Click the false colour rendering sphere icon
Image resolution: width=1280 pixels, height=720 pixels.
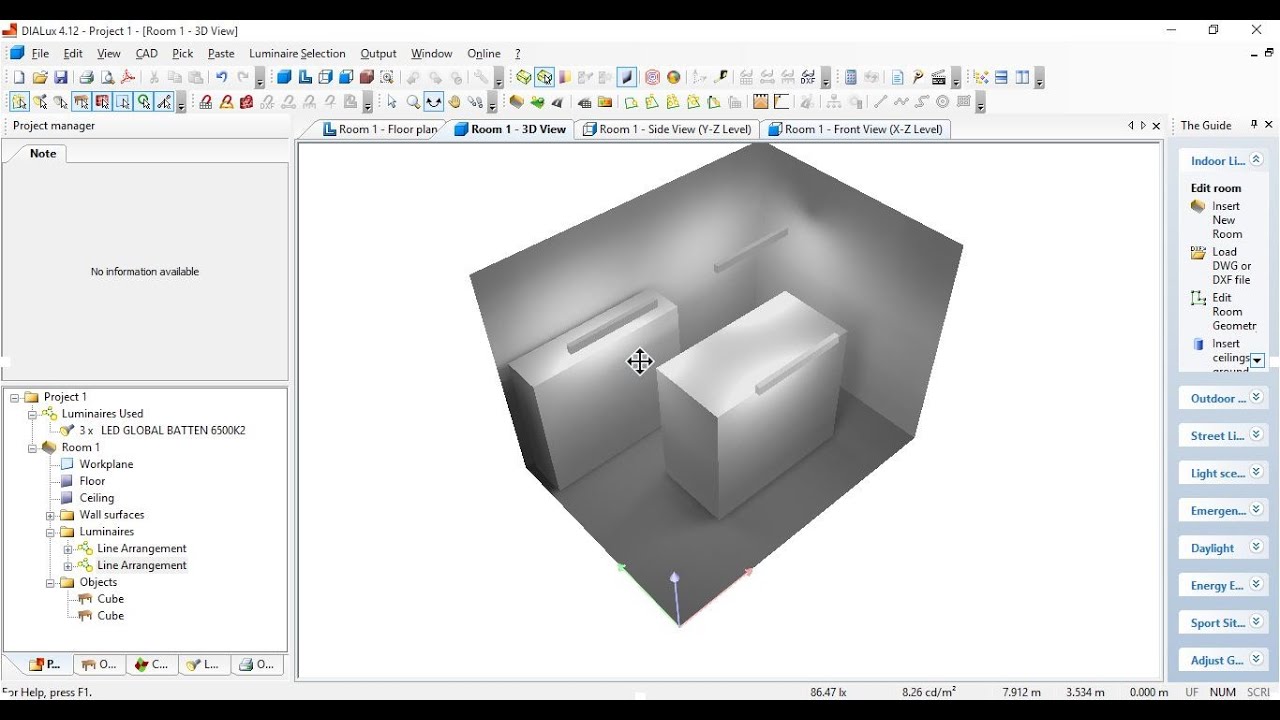click(674, 77)
